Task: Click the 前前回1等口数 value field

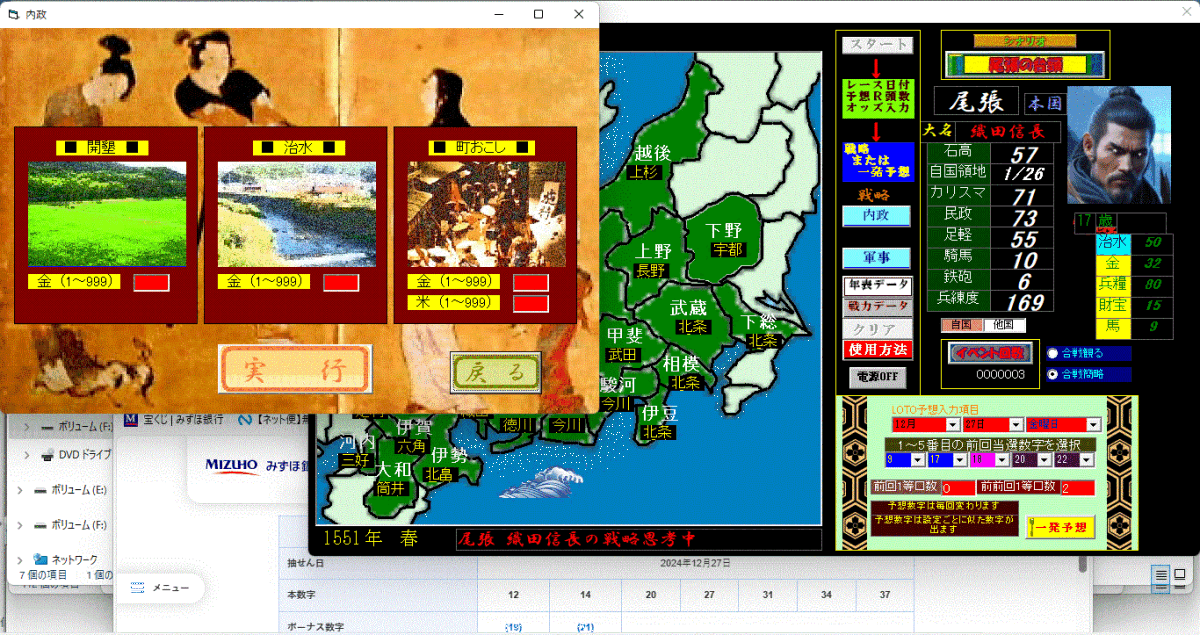Action: [1077, 487]
